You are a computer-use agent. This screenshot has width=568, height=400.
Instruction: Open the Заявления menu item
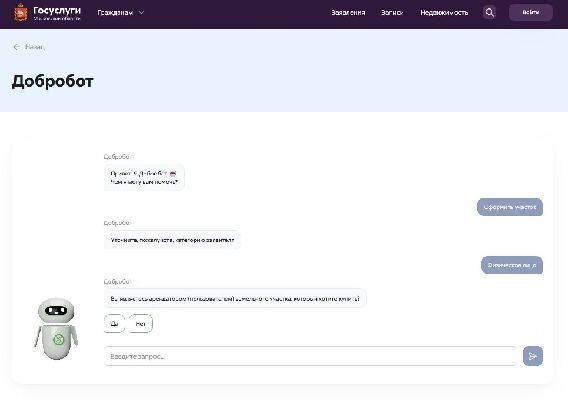coord(348,13)
